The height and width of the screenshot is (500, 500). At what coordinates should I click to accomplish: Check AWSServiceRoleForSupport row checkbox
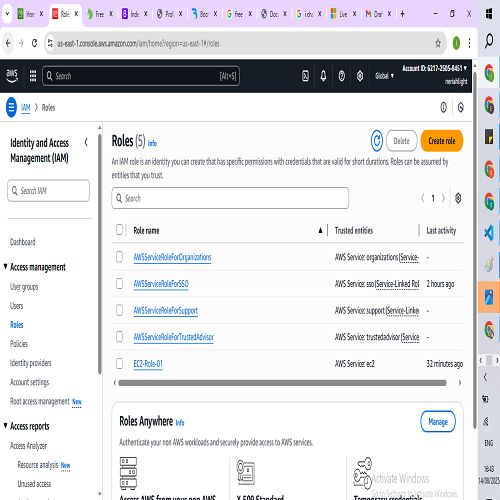point(119,310)
